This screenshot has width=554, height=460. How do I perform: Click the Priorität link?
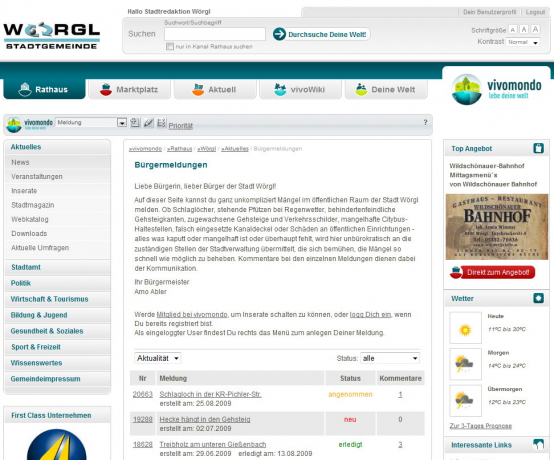(x=181, y=126)
